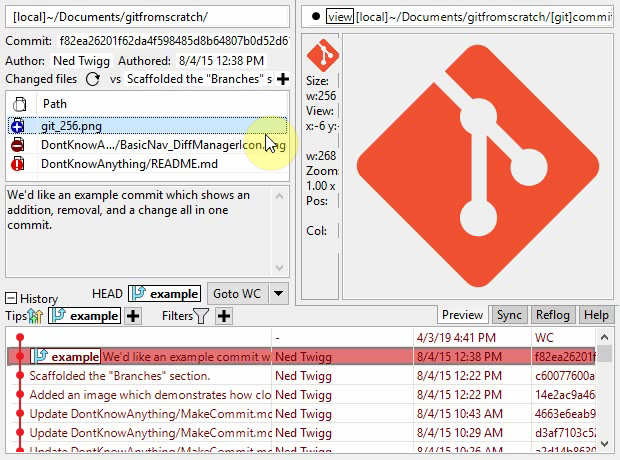Image resolution: width=620 pixels, height=460 pixels.
Task: Click the refresh icon beside Changed files
Action: click(x=93, y=79)
